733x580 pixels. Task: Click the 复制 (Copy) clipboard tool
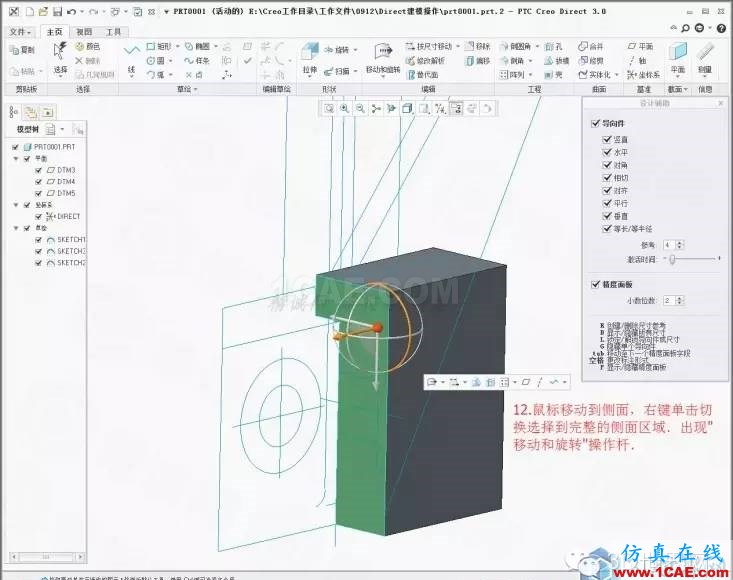pos(22,50)
